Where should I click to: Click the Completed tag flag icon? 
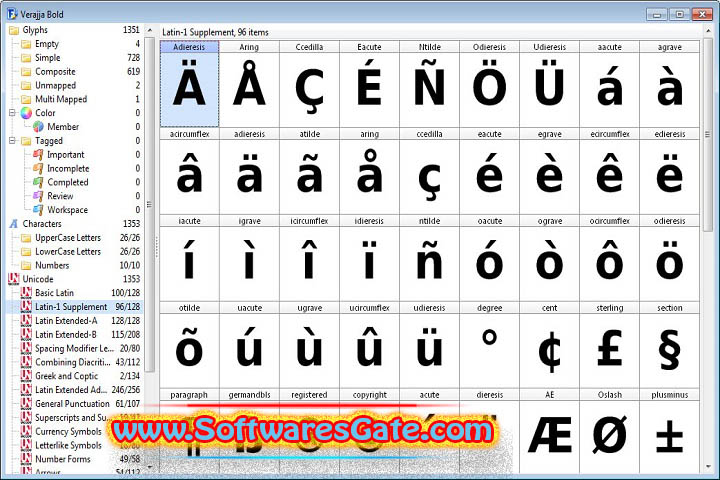tap(38, 182)
